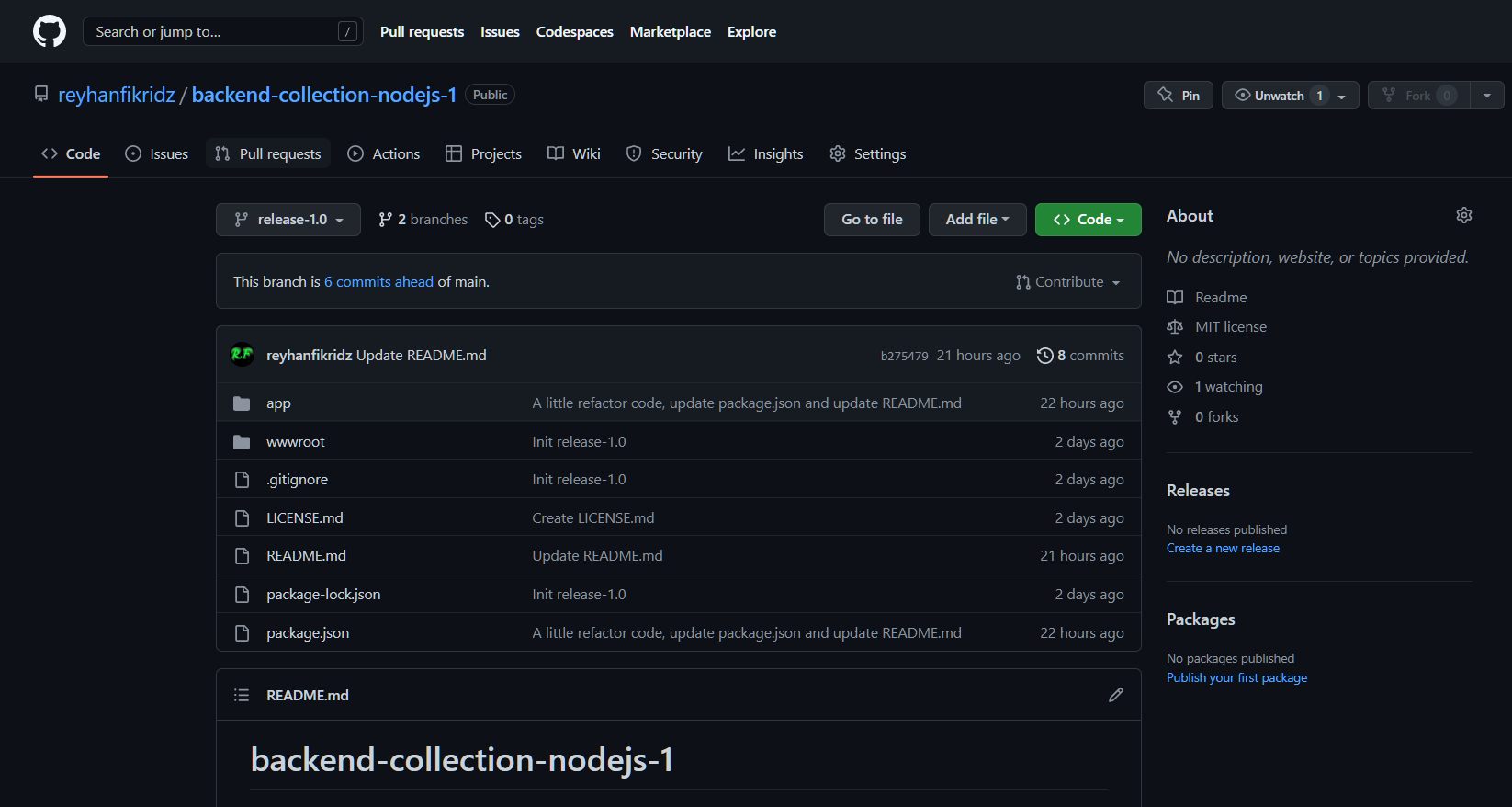Open the backend-collection-nodejs-1 repository link
Screen dimensions: 1512x807
click(324, 95)
